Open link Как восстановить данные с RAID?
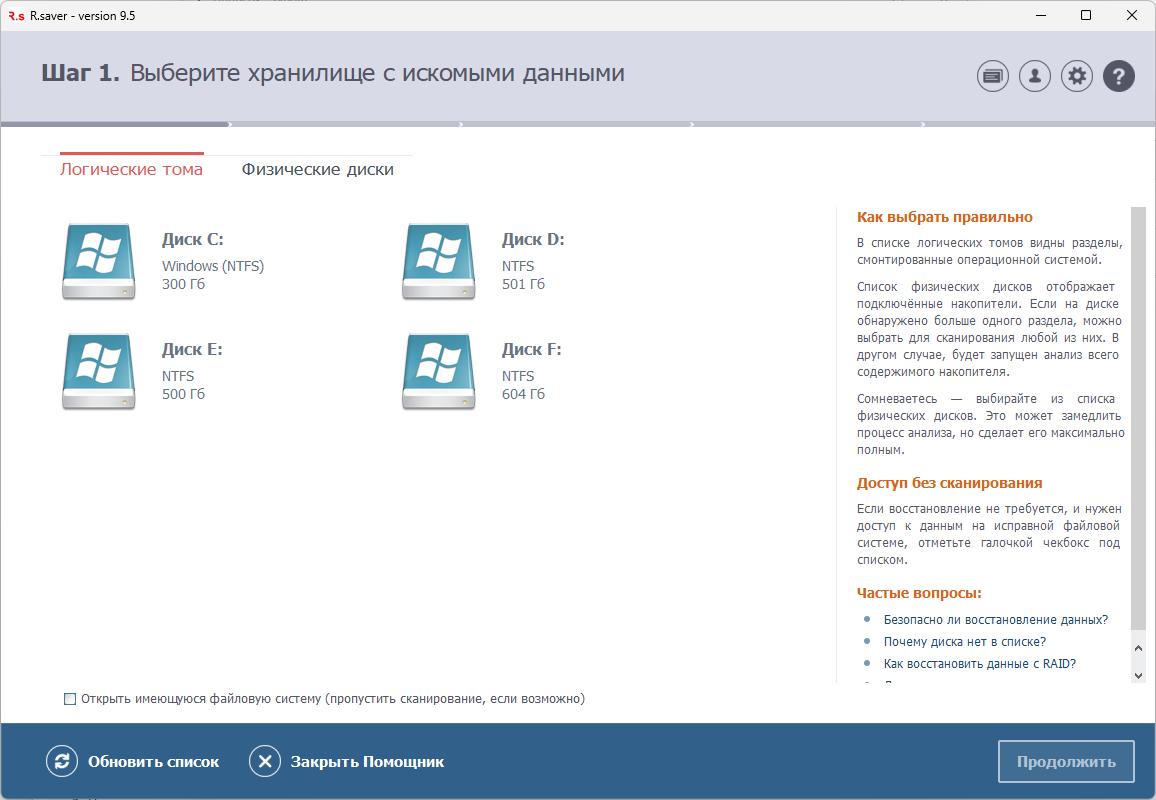This screenshot has width=1156, height=800. tap(979, 664)
